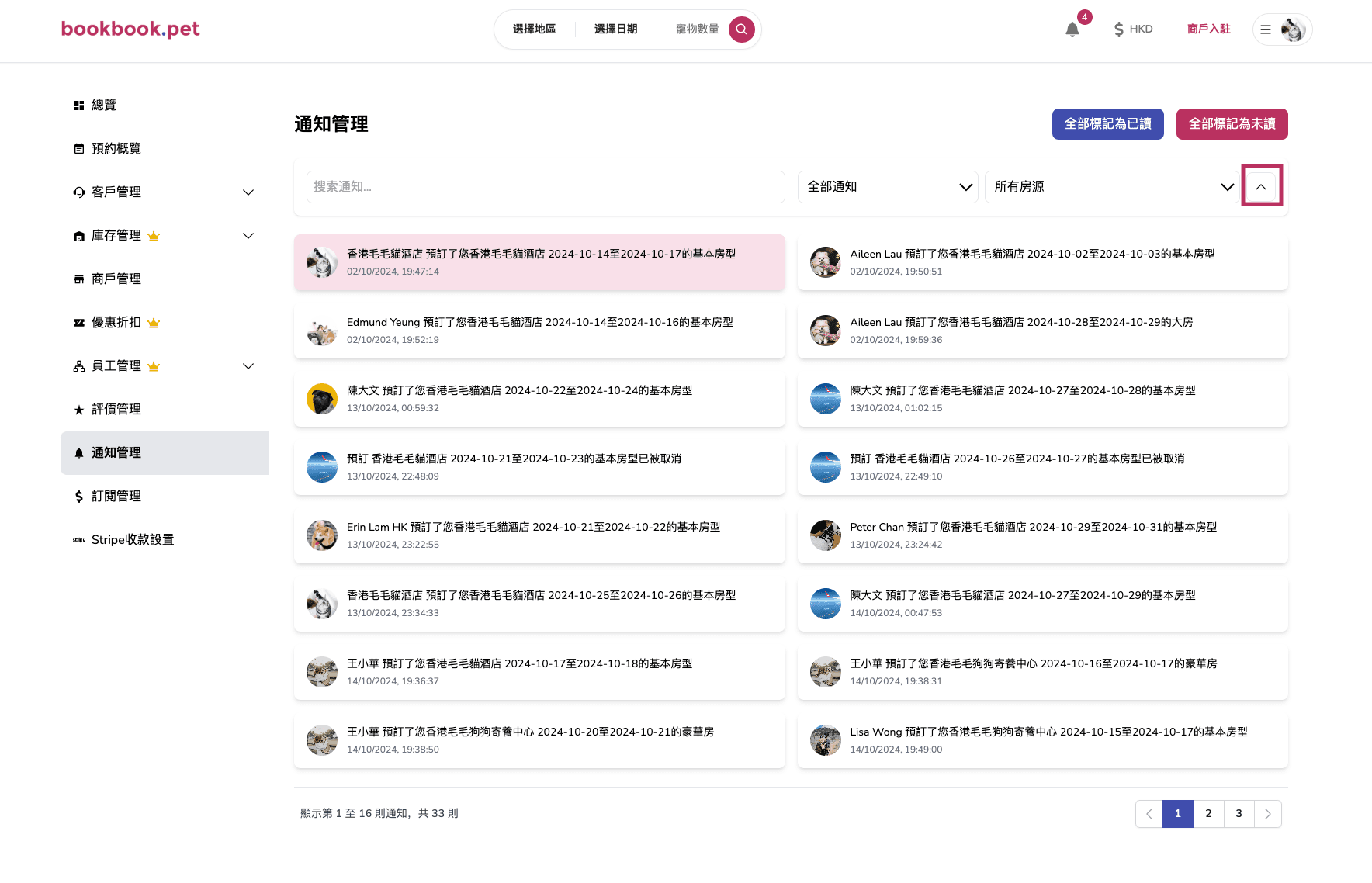This screenshot has height=883, width=1372.
Task: Click the crown icon beside 優惠折扣
Action: pos(154,323)
